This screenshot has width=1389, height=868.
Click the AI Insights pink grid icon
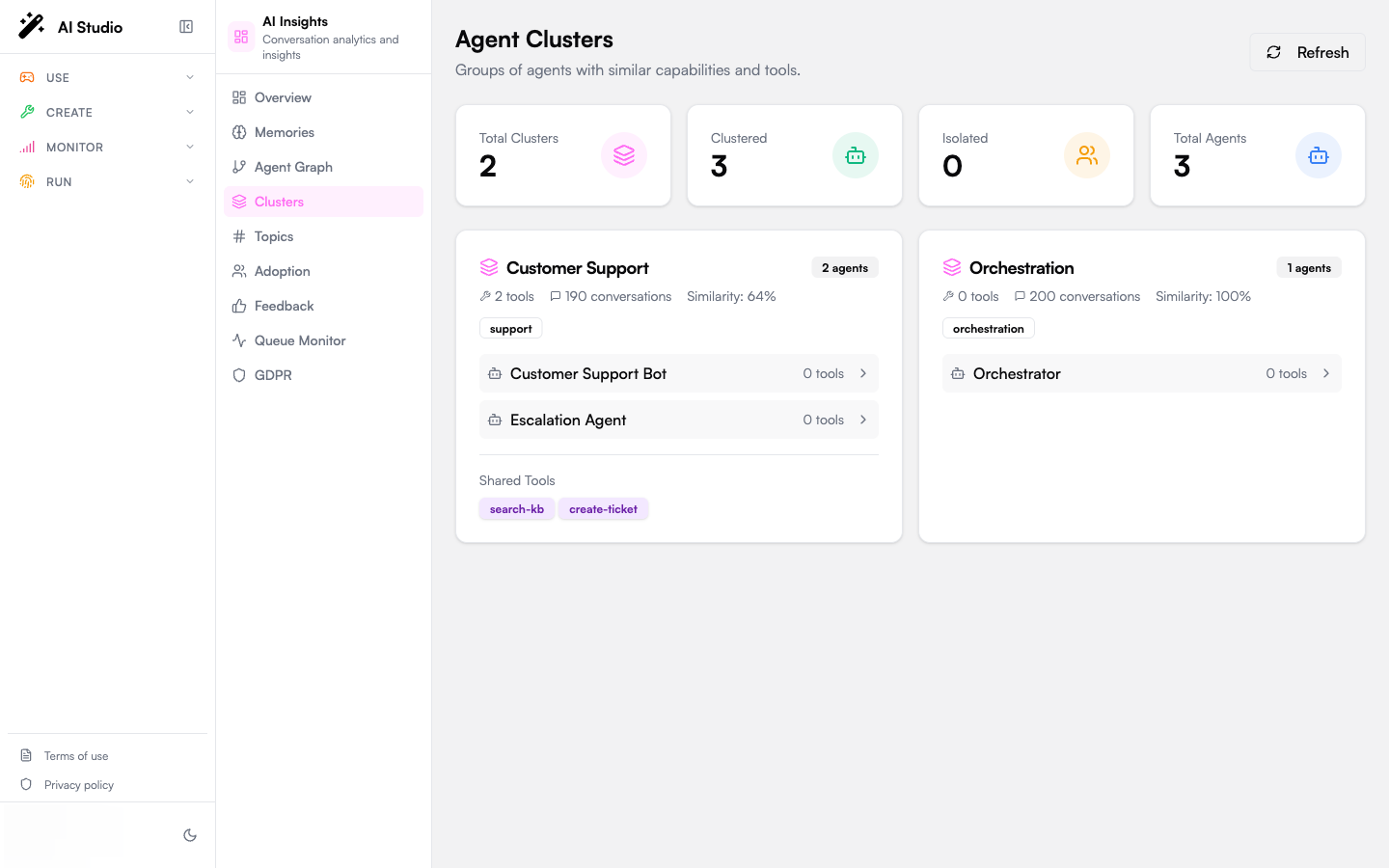click(241, 37)
